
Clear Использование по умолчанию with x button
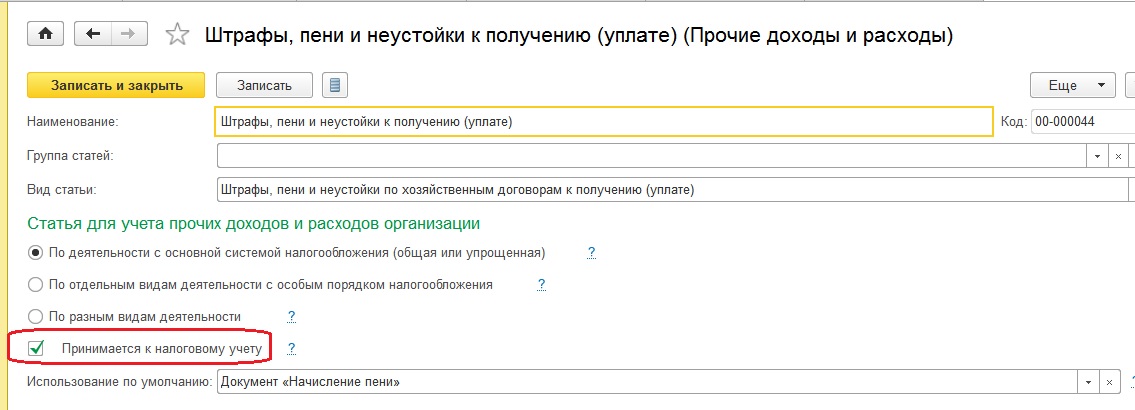[x=1108, y=383]
